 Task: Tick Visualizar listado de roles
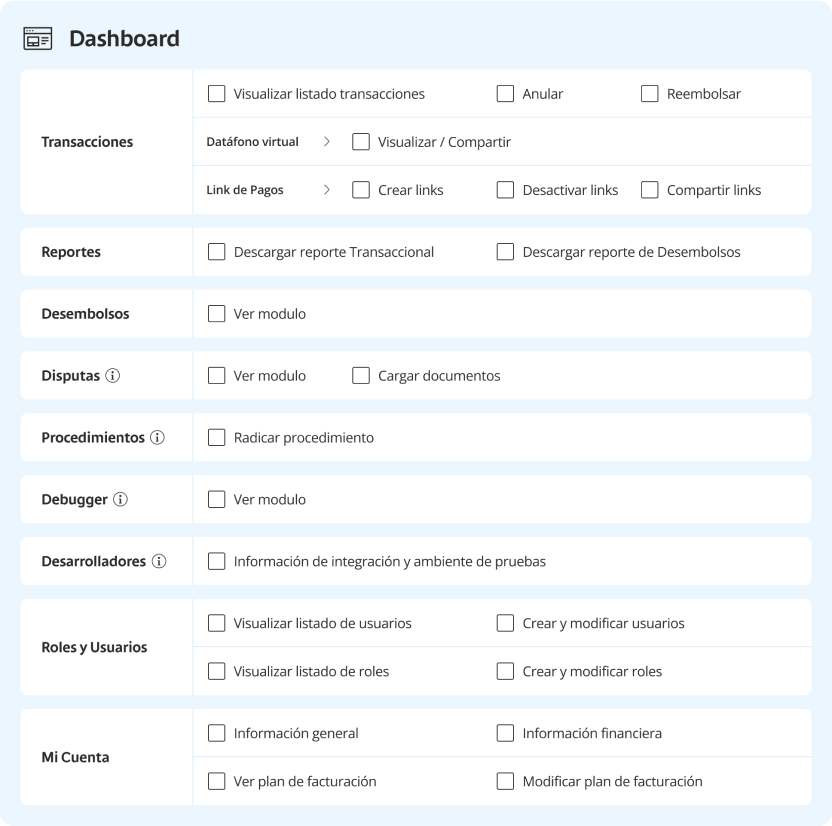coord(216,671)
